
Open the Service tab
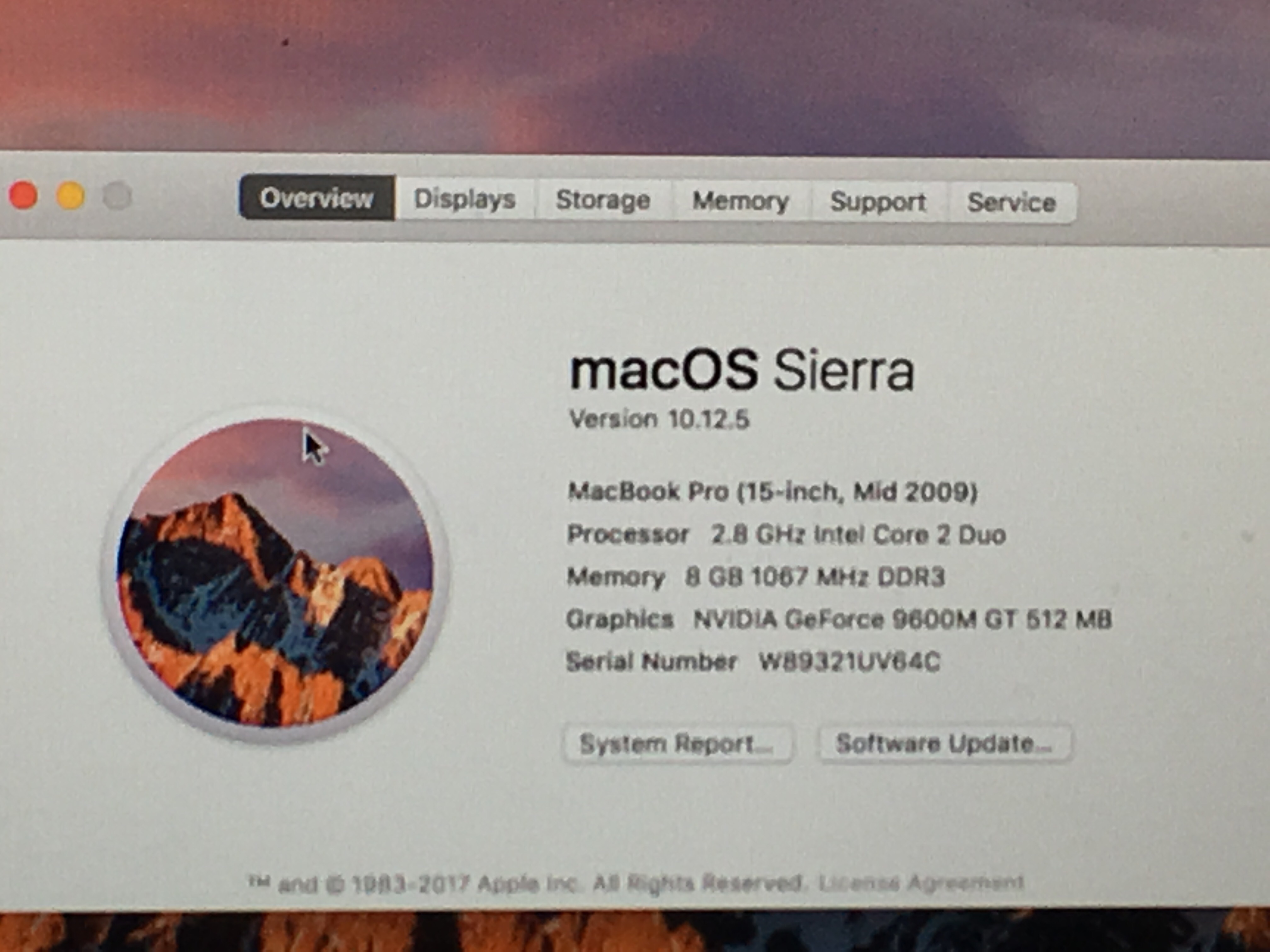point(1012,202)
